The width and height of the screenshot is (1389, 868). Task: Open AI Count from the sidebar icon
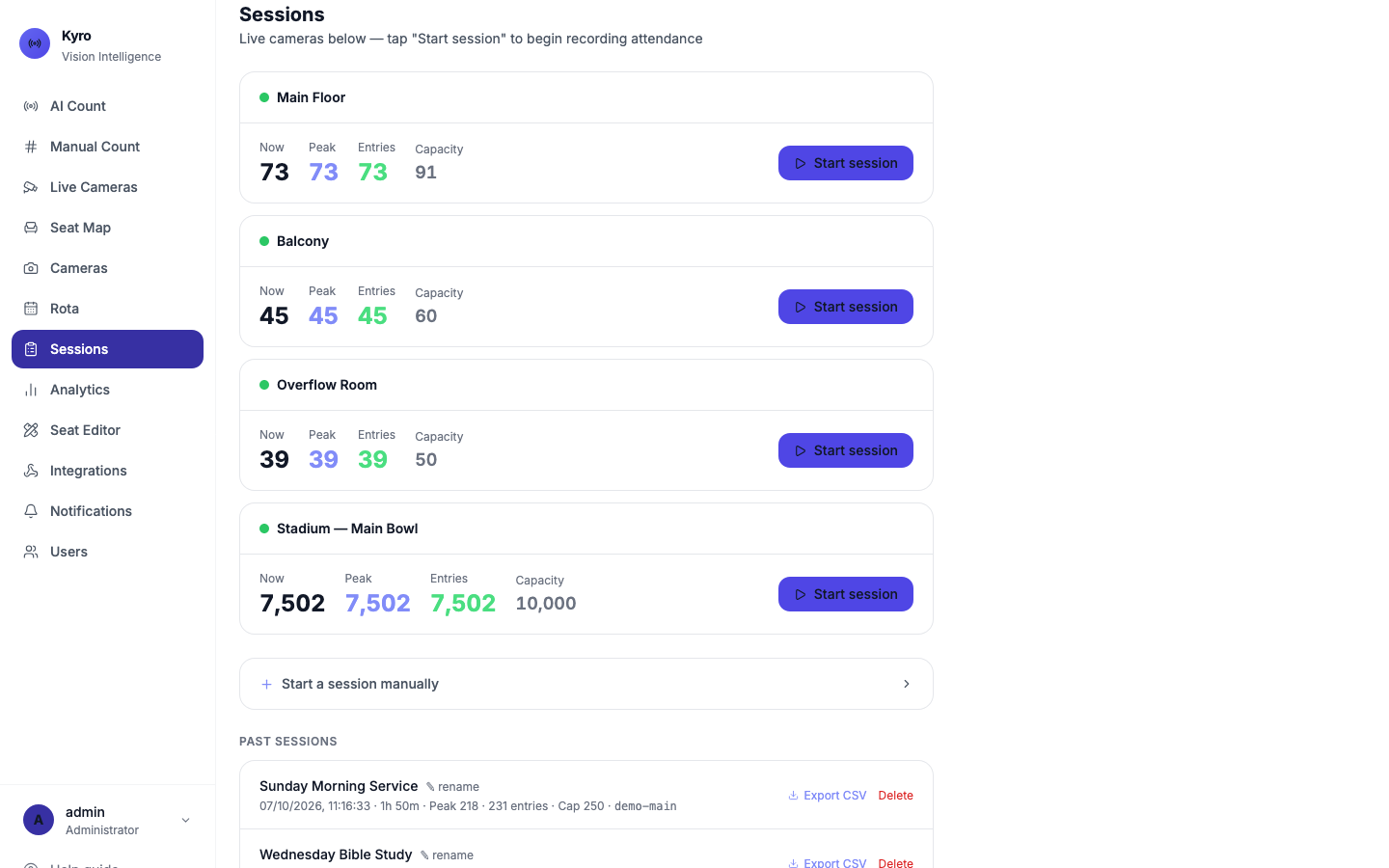click(31, 106)
